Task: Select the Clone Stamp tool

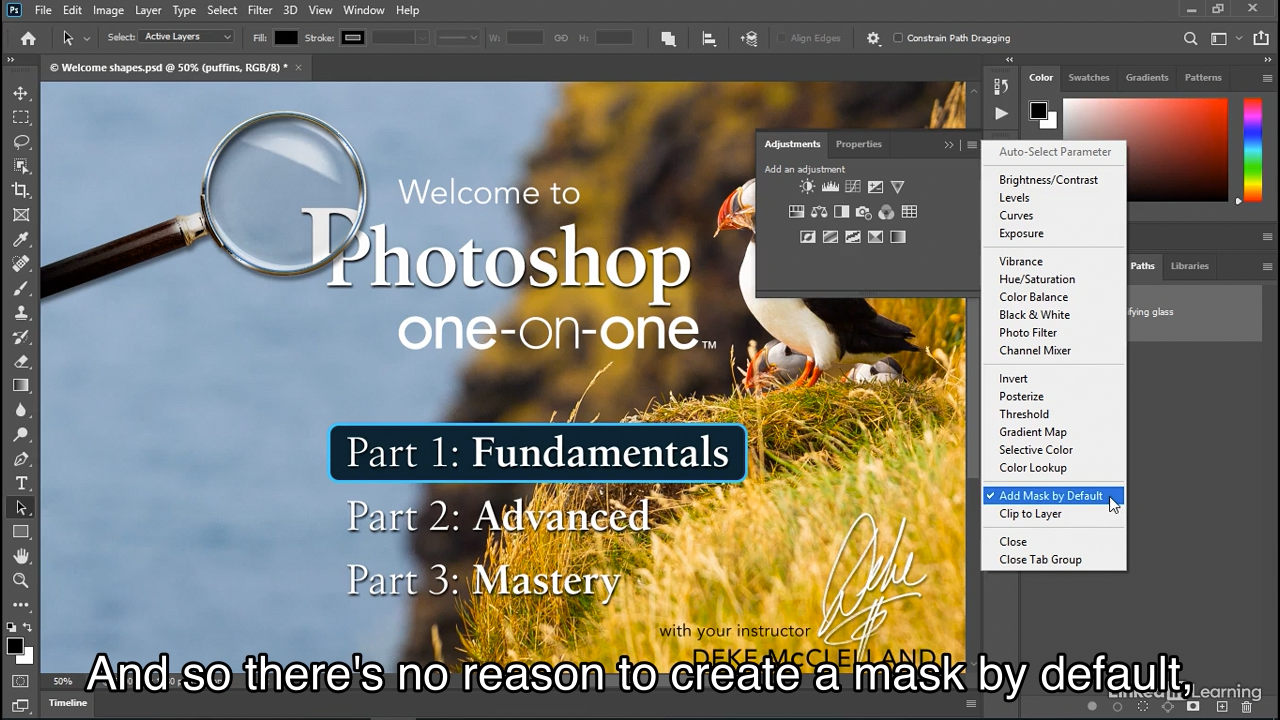Action: [21, 312]
